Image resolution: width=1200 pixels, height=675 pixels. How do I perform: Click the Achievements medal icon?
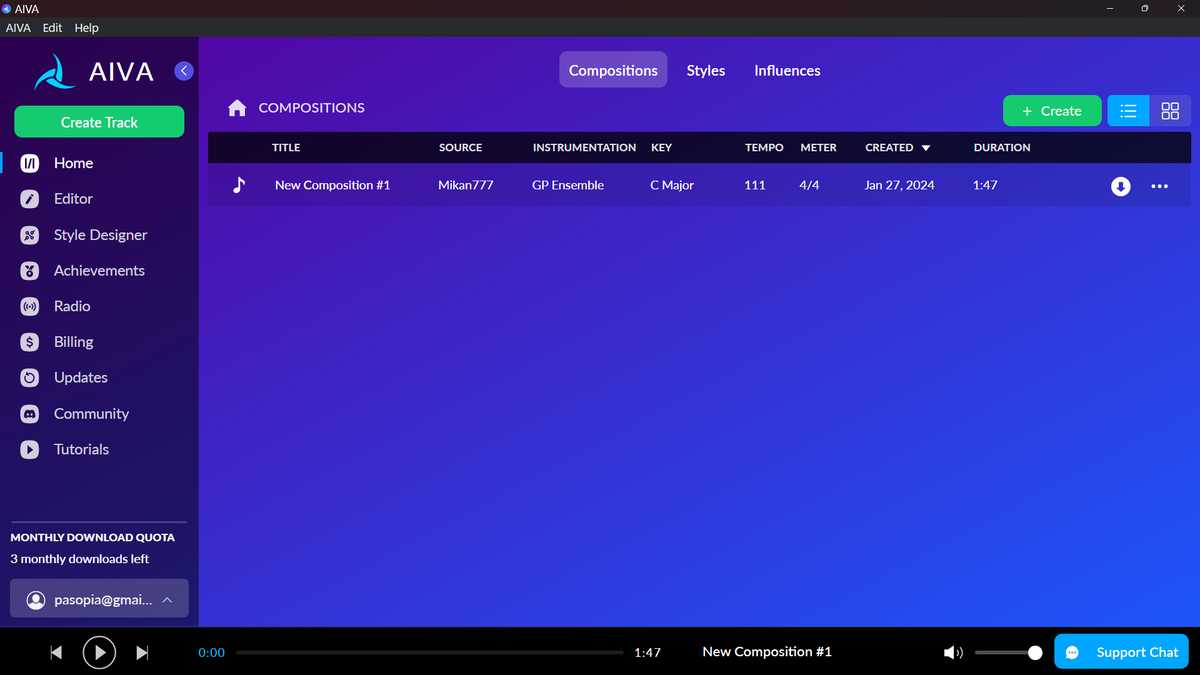[30, 271]
